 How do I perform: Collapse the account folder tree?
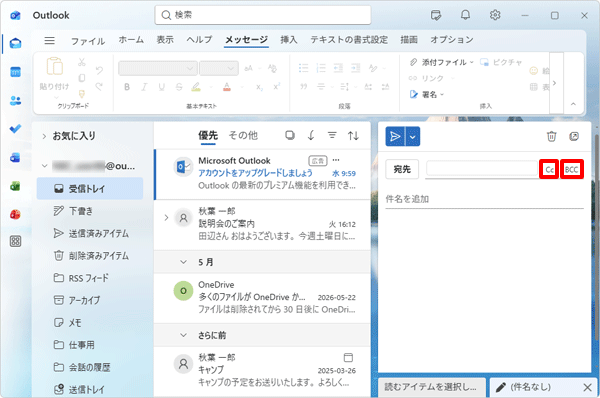click(x=44, y=166)
